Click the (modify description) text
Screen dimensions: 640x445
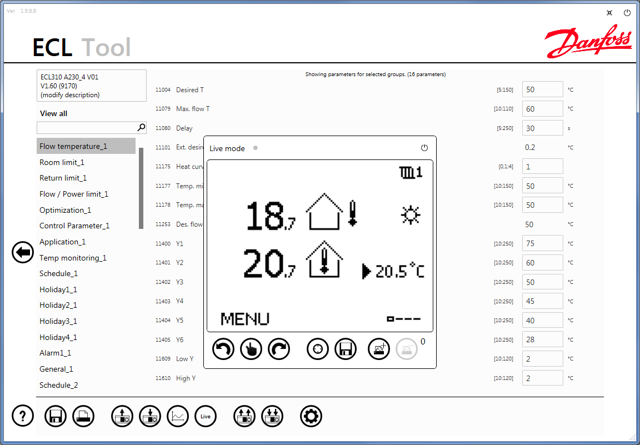point(70,95)
